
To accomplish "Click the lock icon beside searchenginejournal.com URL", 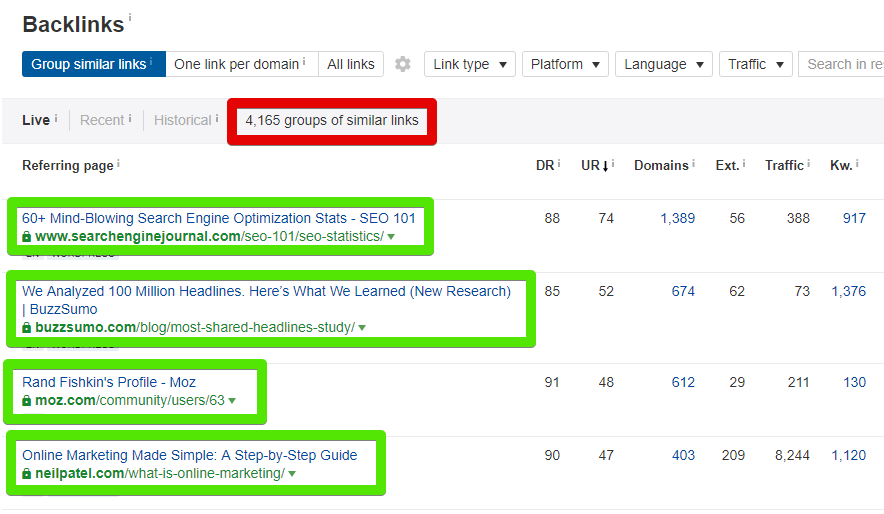I will [x=26, y=237].
